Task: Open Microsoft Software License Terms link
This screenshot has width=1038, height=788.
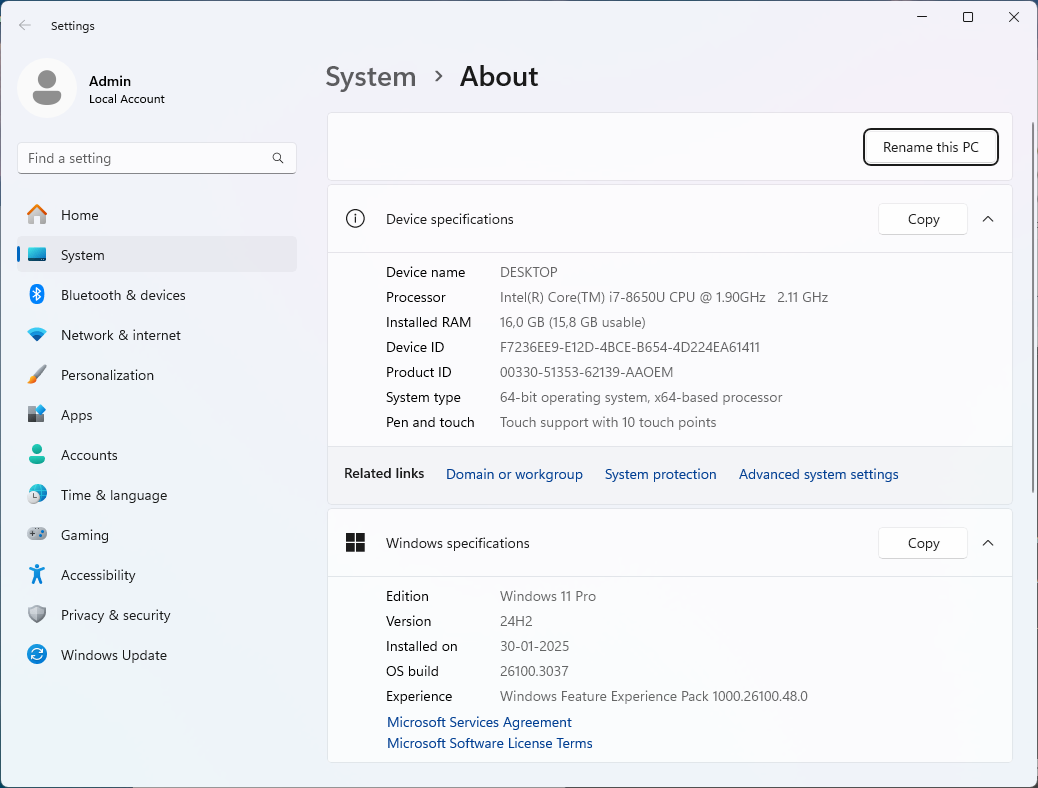Action: 489,743
